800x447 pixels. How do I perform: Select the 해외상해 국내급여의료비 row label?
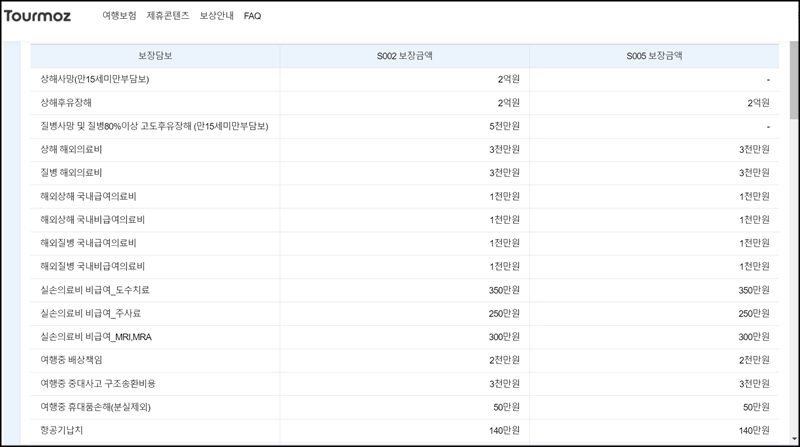pos(88,196)
